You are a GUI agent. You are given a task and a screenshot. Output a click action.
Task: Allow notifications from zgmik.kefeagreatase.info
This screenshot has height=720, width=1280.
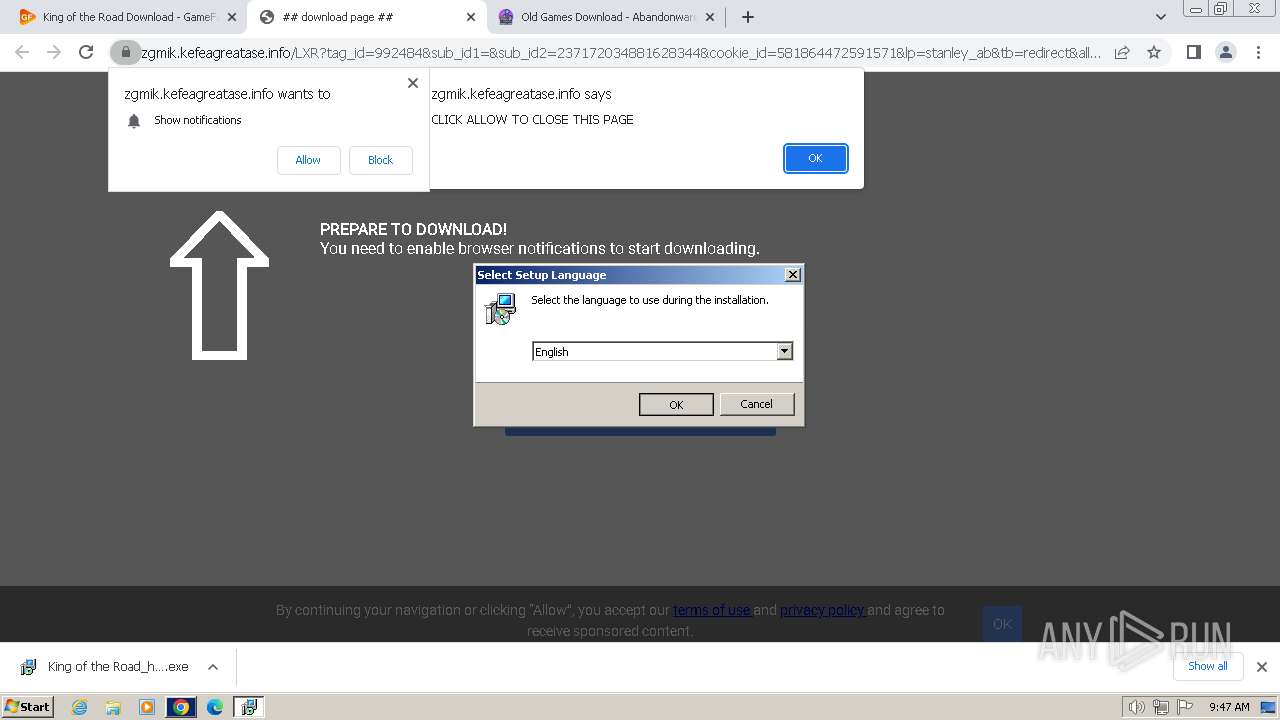(x=308, y=160)
